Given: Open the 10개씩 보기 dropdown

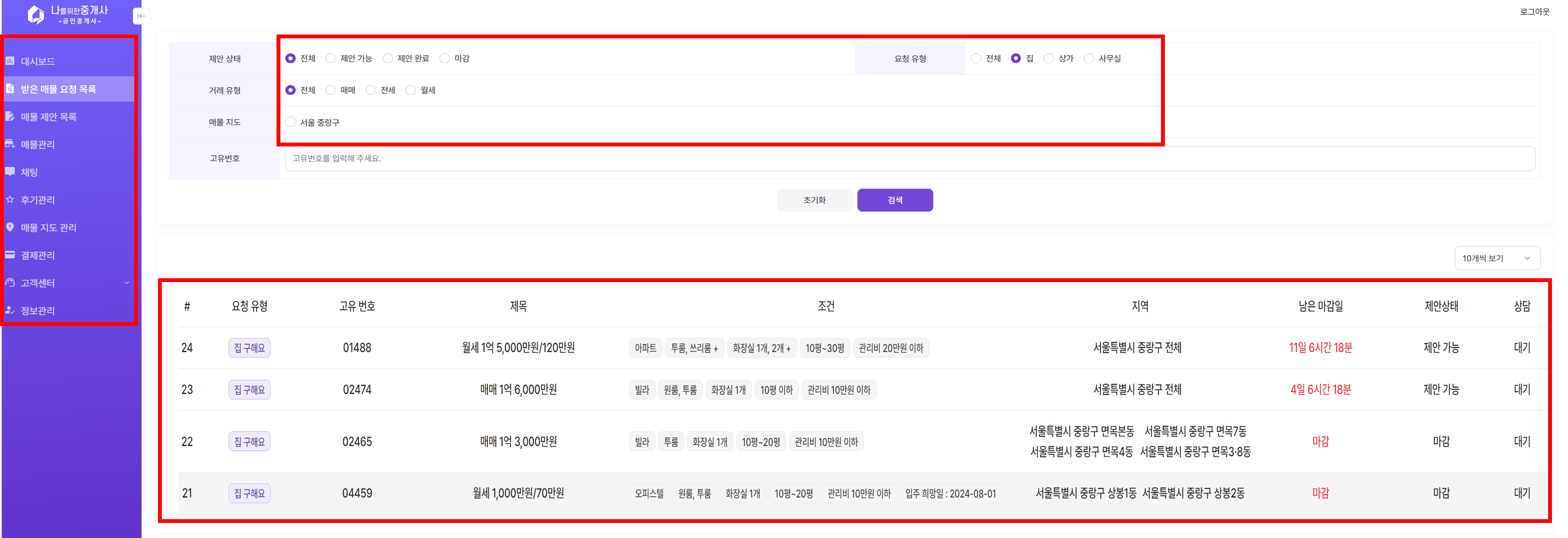Looking at the screenshot, I should pos(1498,258).
